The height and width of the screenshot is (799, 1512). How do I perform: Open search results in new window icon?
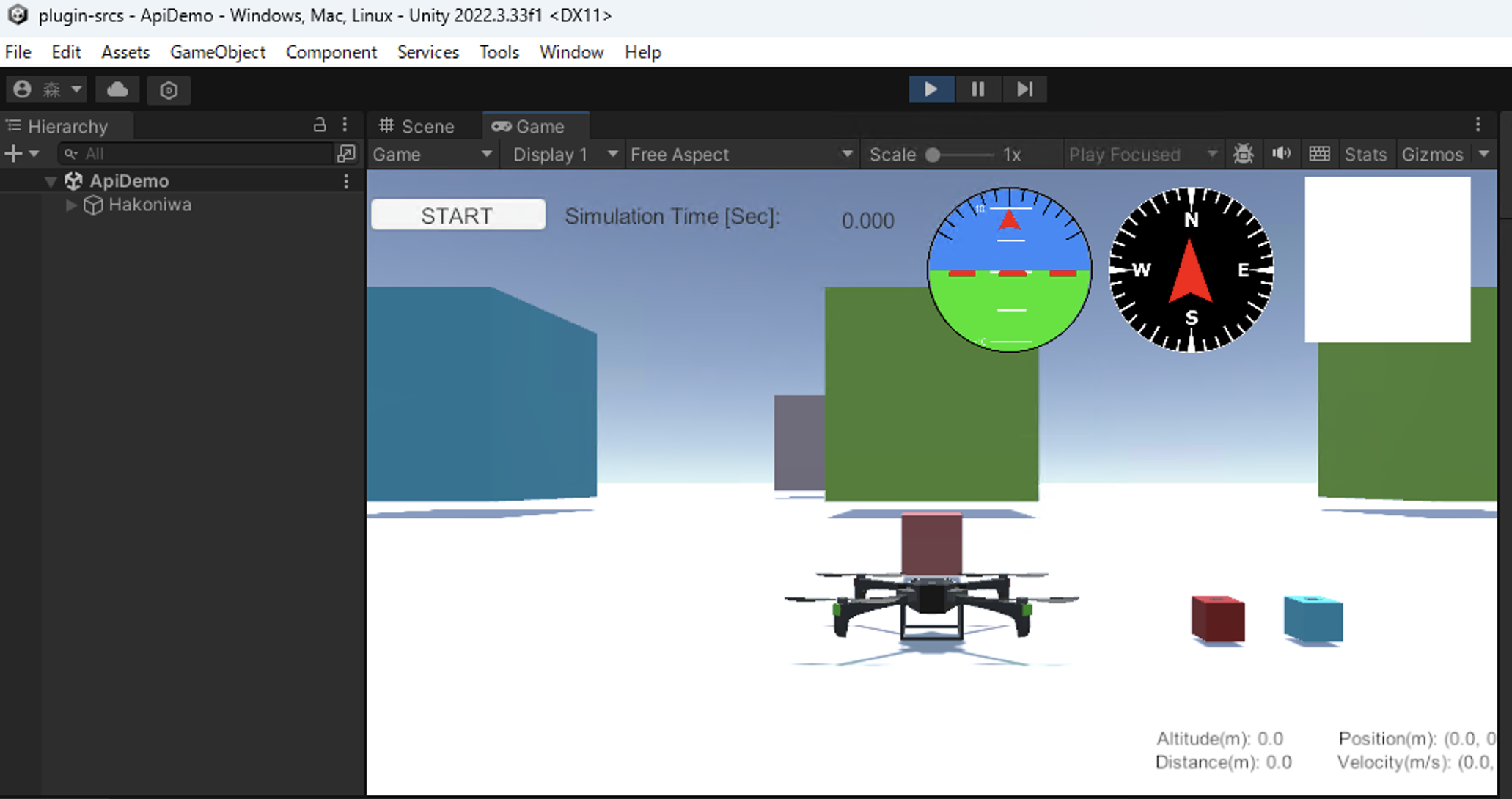346,154
